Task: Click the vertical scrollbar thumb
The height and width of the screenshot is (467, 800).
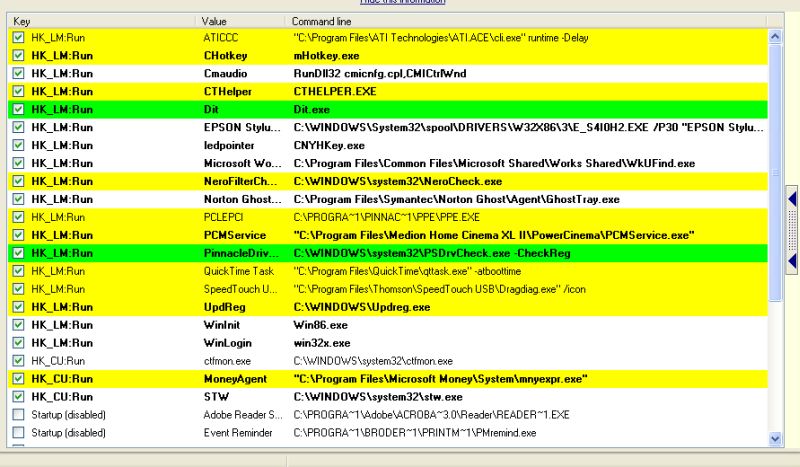Action: (775, 173)
